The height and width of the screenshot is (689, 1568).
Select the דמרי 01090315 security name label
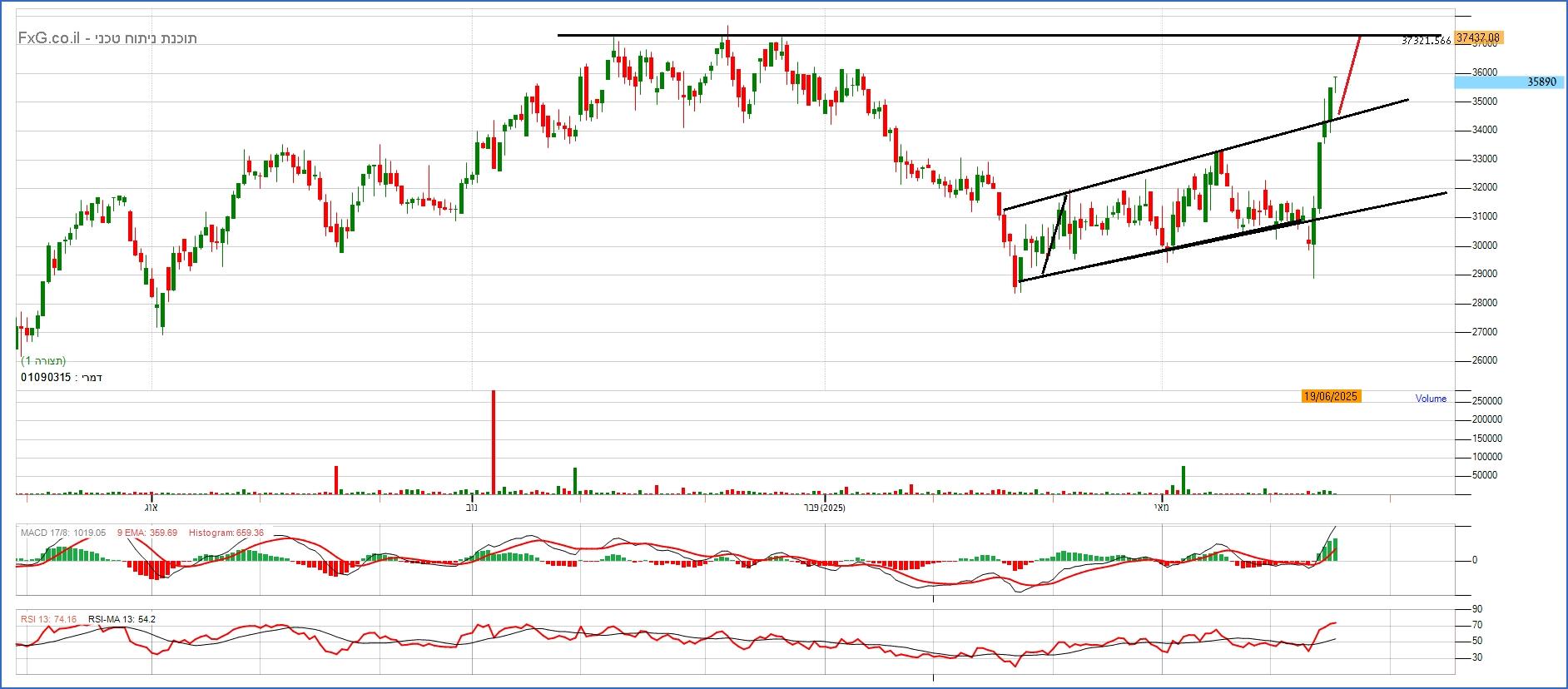[62, 378]
